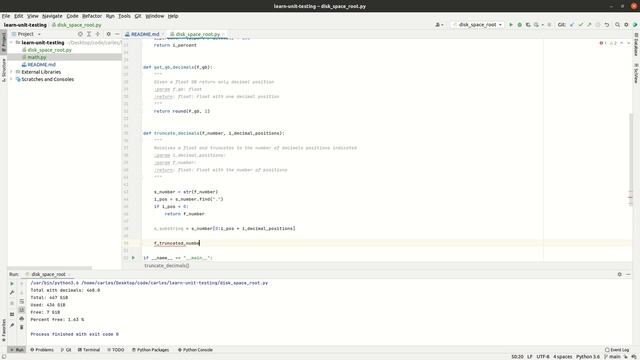The width and height of the screenshot is (640, 360).
Task: Hide the Project panel with minus icon
Action: [117, 34]
